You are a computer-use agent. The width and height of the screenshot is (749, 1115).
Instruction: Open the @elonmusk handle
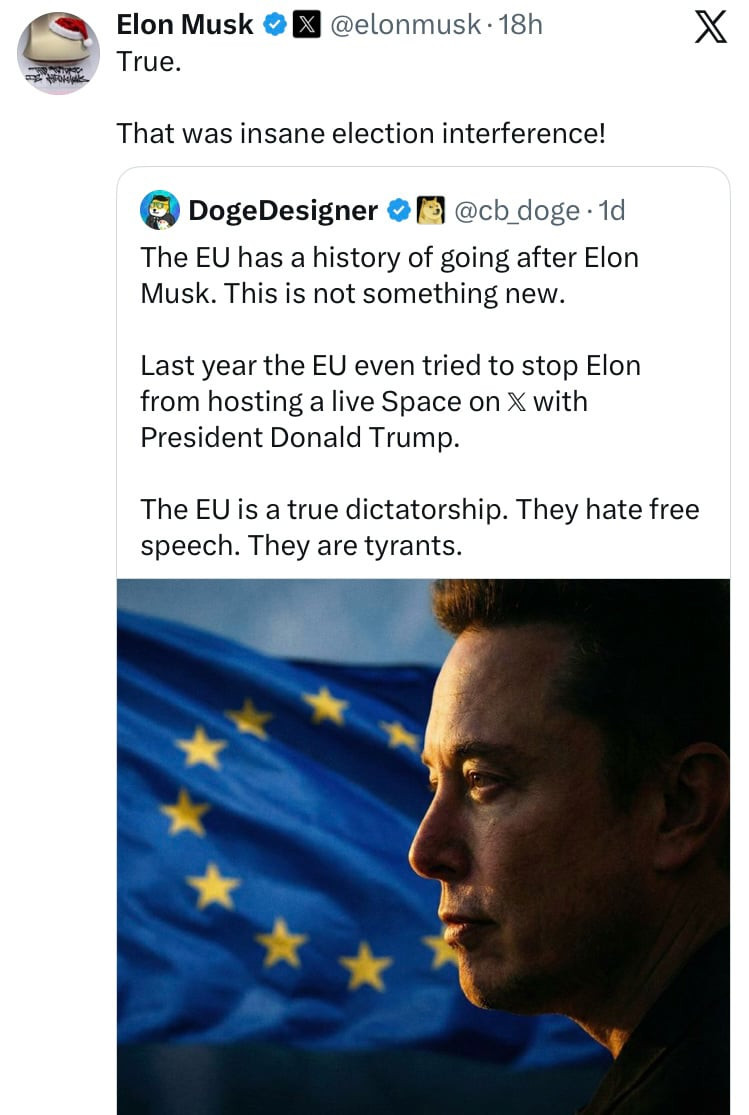[x=405, y=26]
